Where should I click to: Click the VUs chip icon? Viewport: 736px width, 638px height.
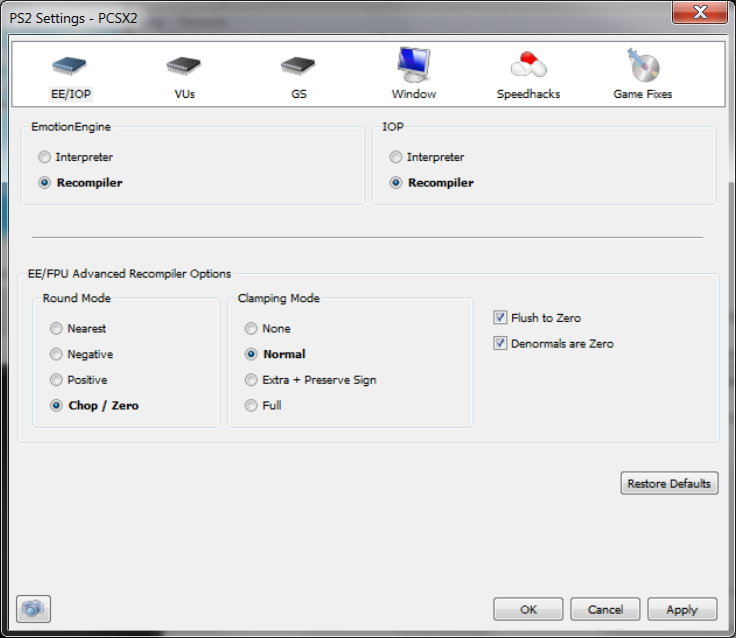click(x=184, y=65)
